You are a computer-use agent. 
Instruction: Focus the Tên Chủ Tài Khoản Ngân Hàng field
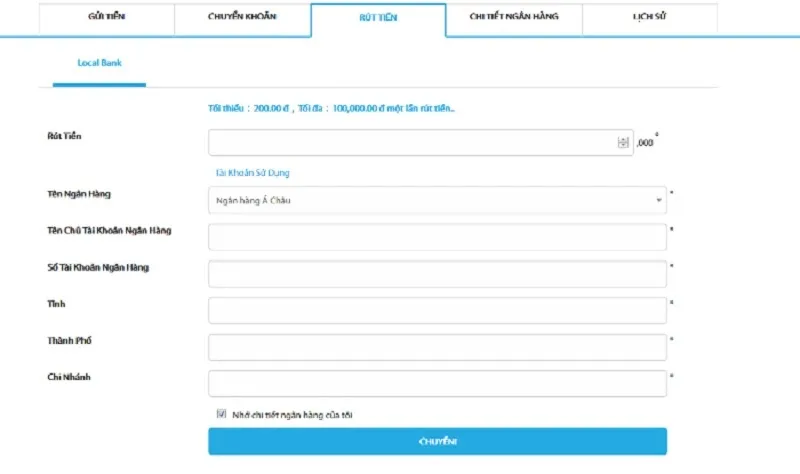click(437, 237)
